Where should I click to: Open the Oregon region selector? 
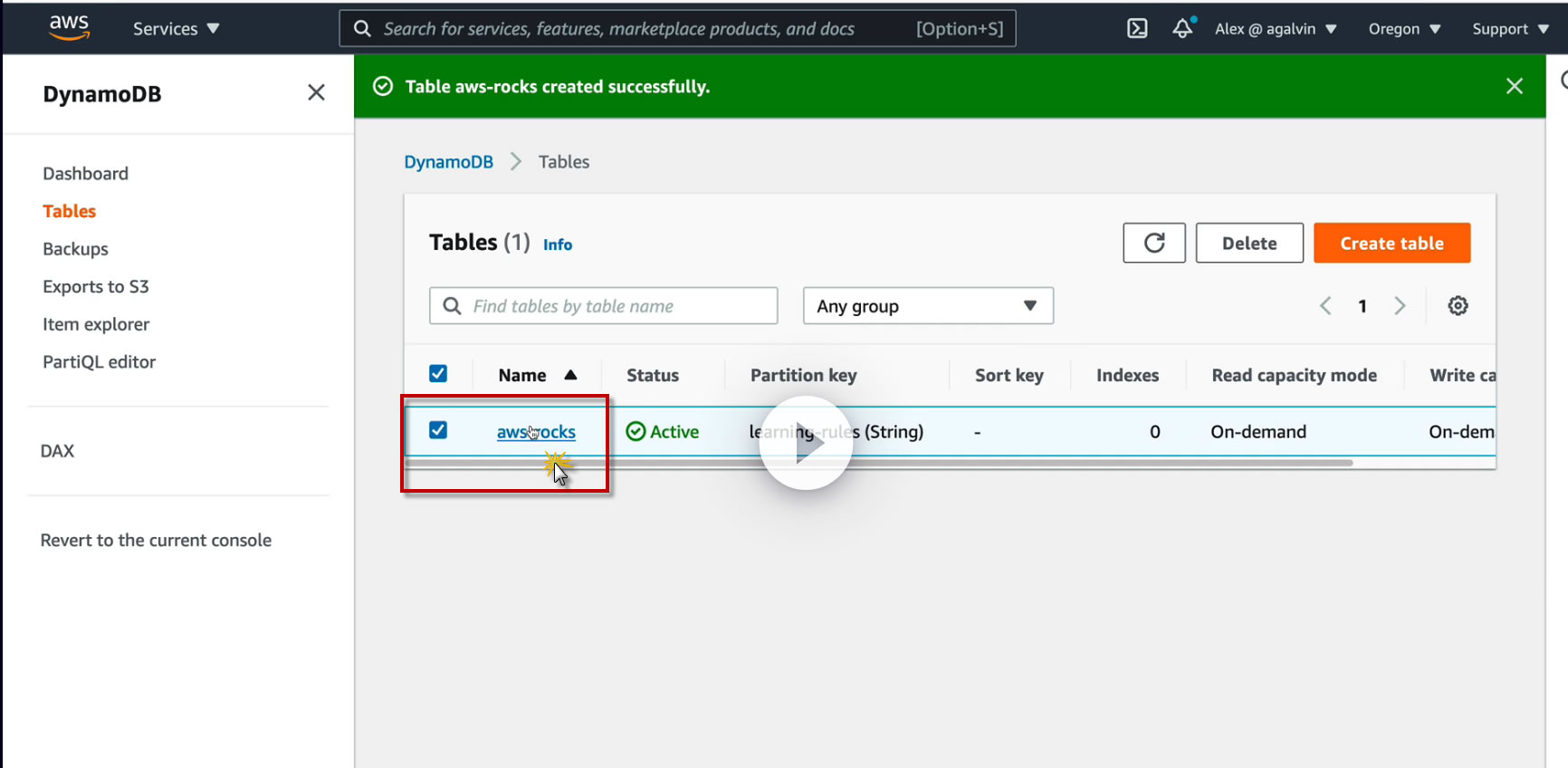pos(1404,29)
